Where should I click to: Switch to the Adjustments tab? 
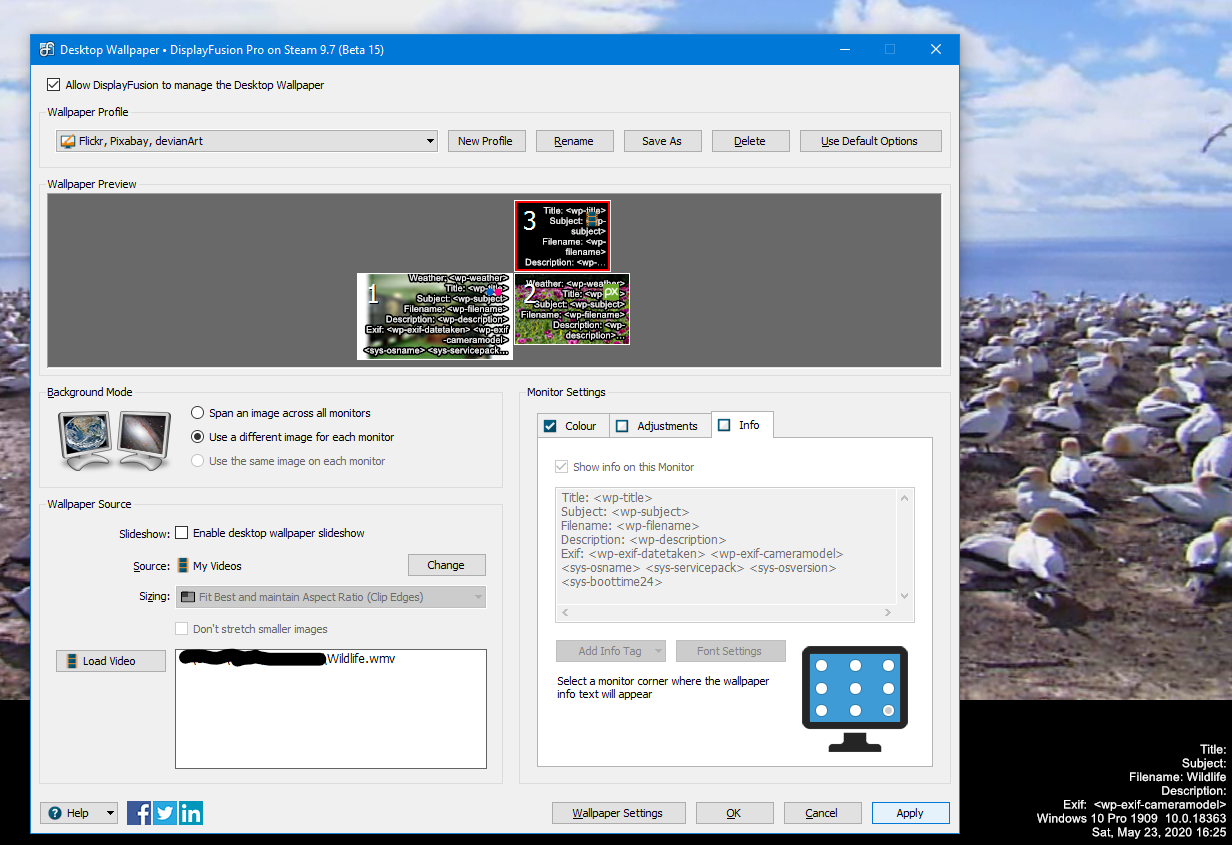pyautogui.click(x=656, y=426)
